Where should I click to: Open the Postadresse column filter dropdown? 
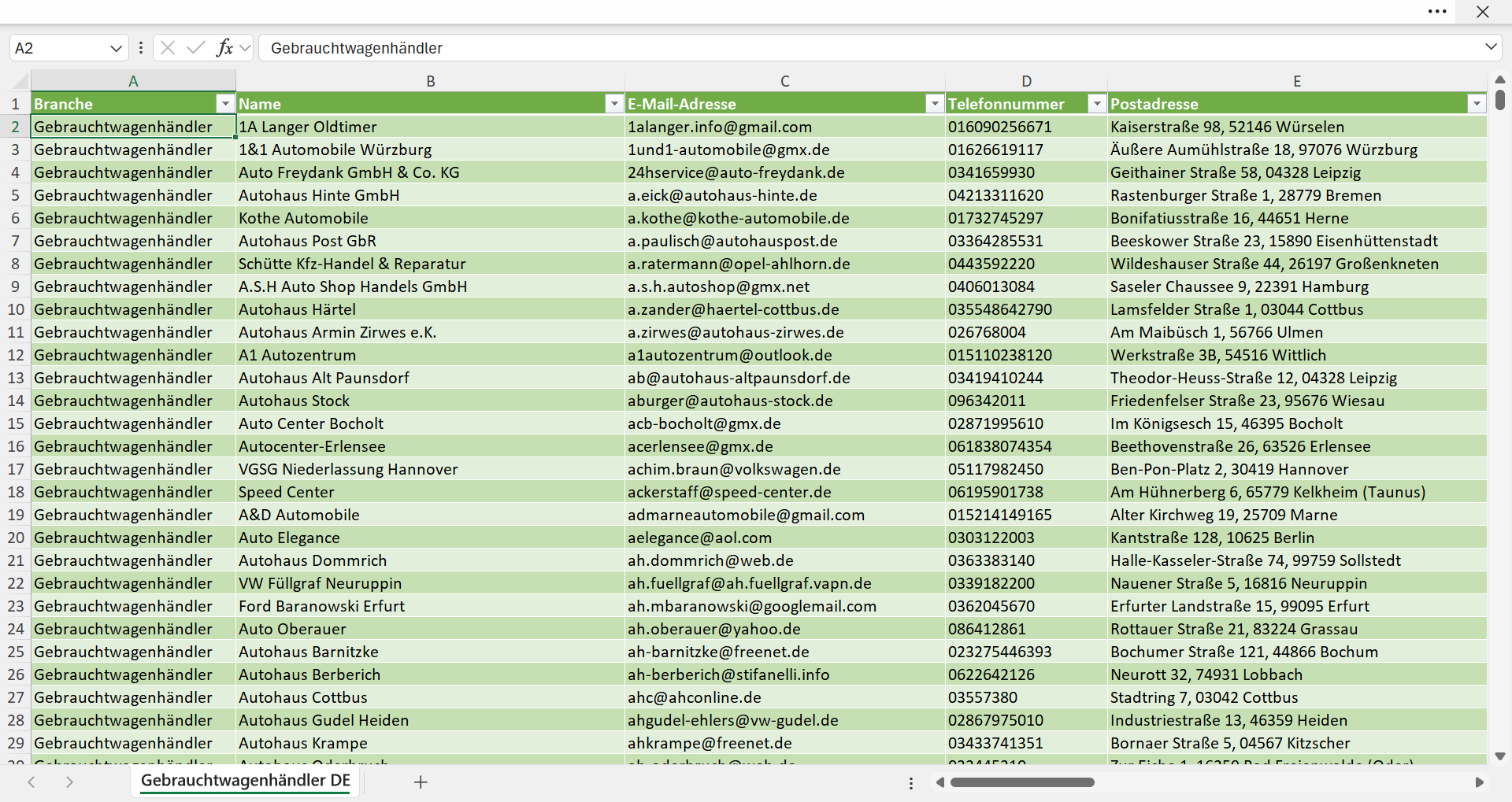click(x=1477, y=104)
